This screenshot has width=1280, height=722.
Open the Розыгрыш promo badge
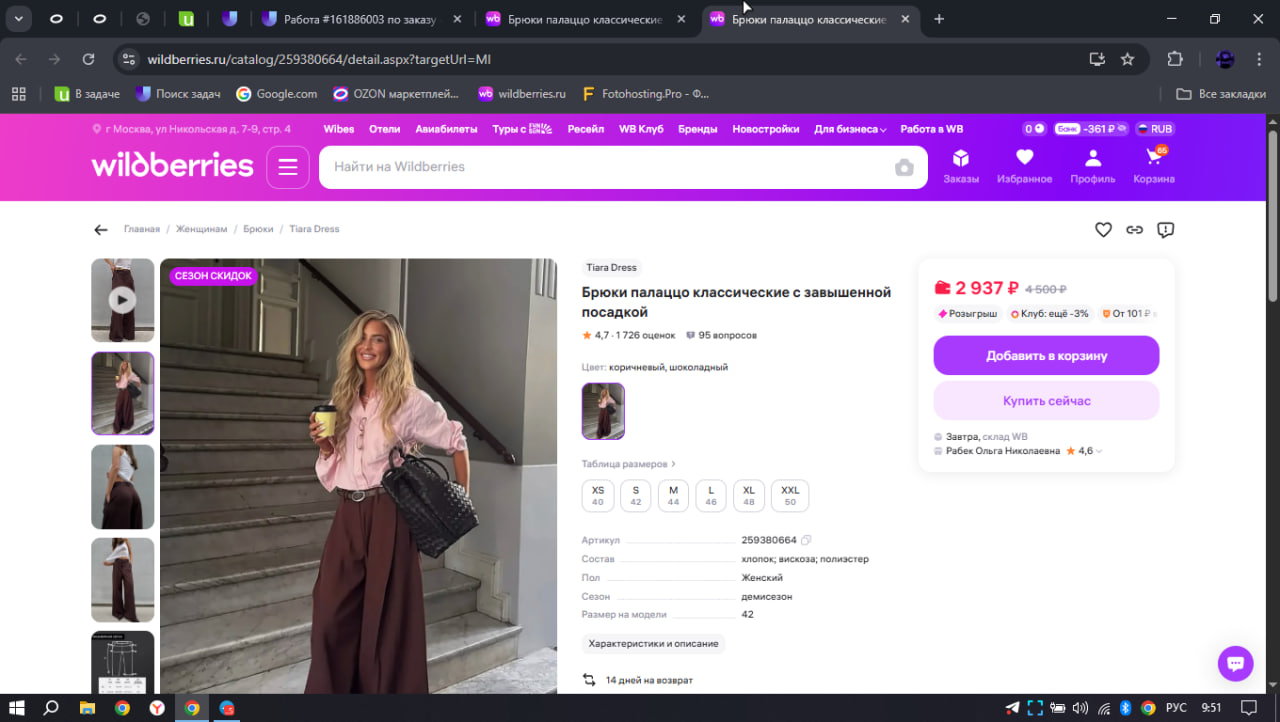[968, 314]
